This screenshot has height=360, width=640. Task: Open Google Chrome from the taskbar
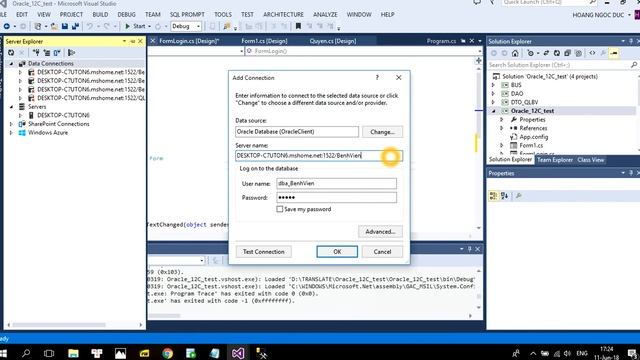pyautogui.click(x=167, y=353)
